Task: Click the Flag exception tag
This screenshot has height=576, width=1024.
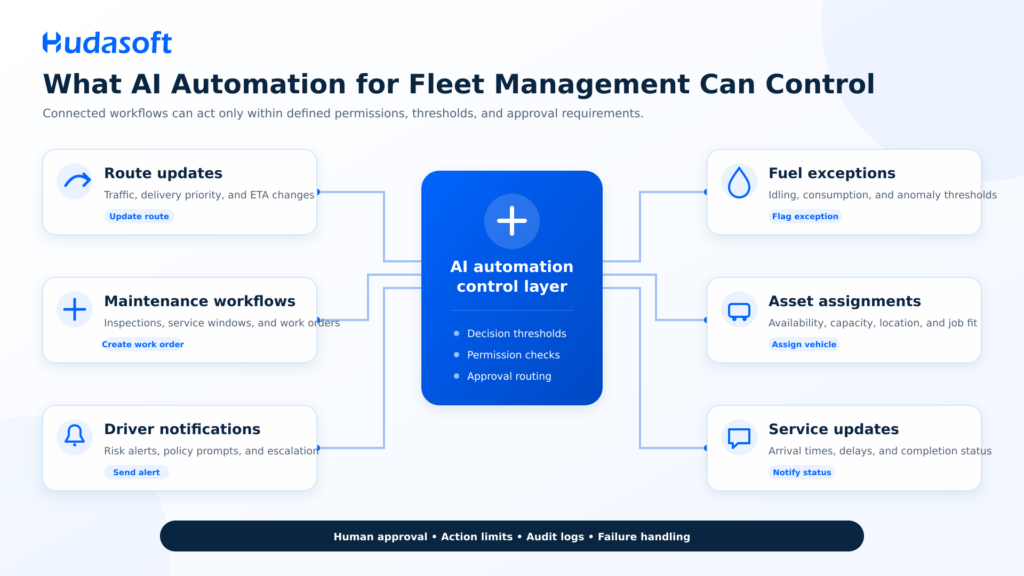Action: point(805,216)
